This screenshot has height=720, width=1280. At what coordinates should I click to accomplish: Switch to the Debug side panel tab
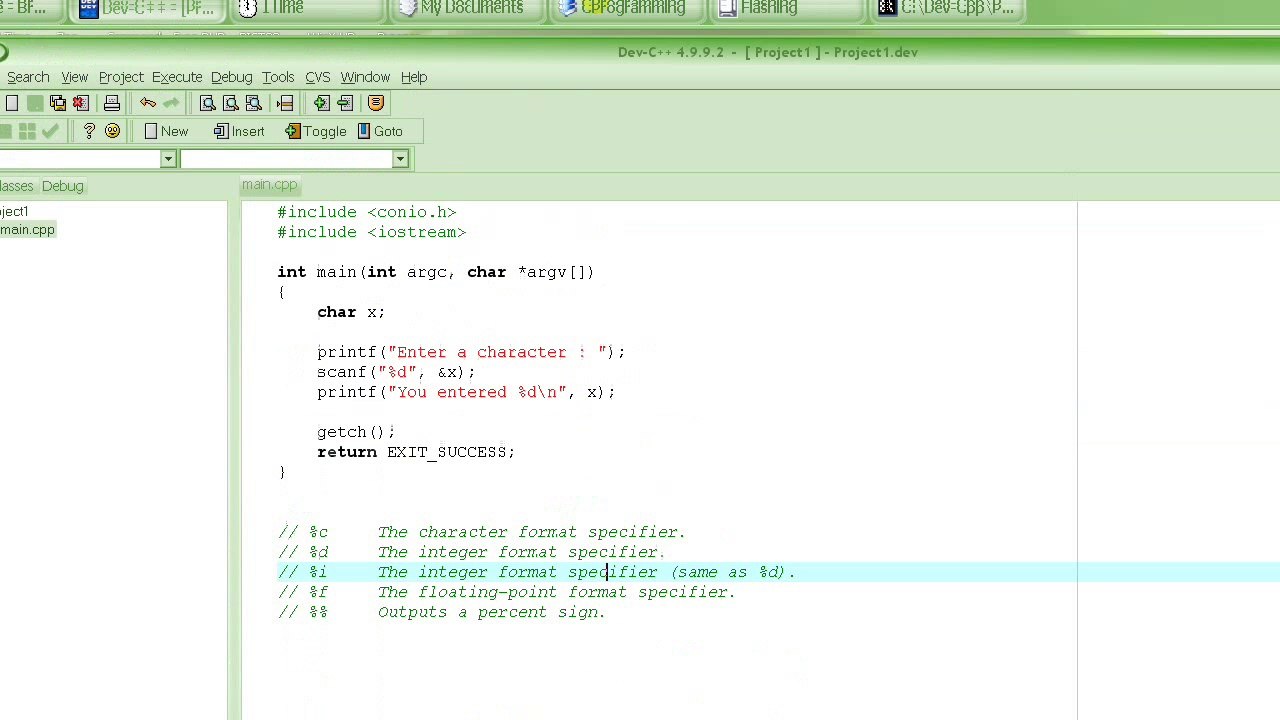[63, 186]
